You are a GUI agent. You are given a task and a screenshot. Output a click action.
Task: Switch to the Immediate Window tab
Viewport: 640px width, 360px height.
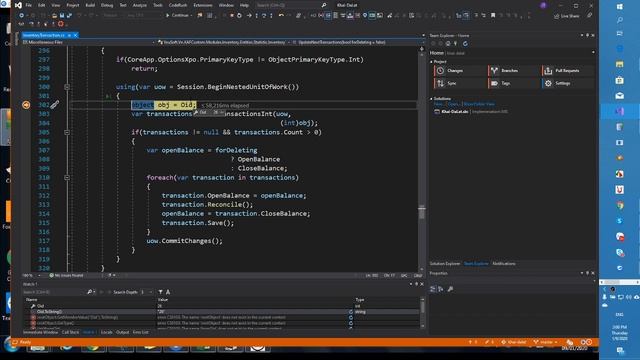[x=40, y=332]
